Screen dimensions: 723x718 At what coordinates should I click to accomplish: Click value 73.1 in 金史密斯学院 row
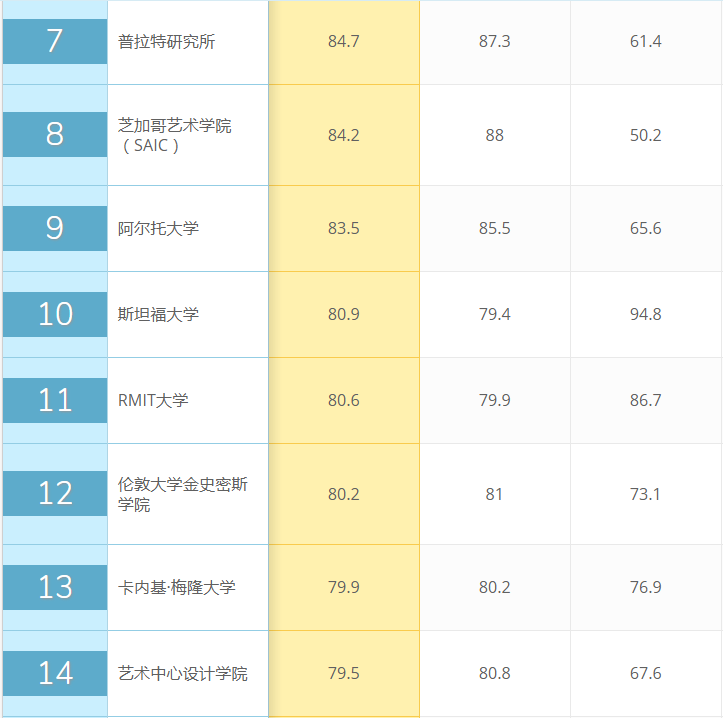[645, 494]
